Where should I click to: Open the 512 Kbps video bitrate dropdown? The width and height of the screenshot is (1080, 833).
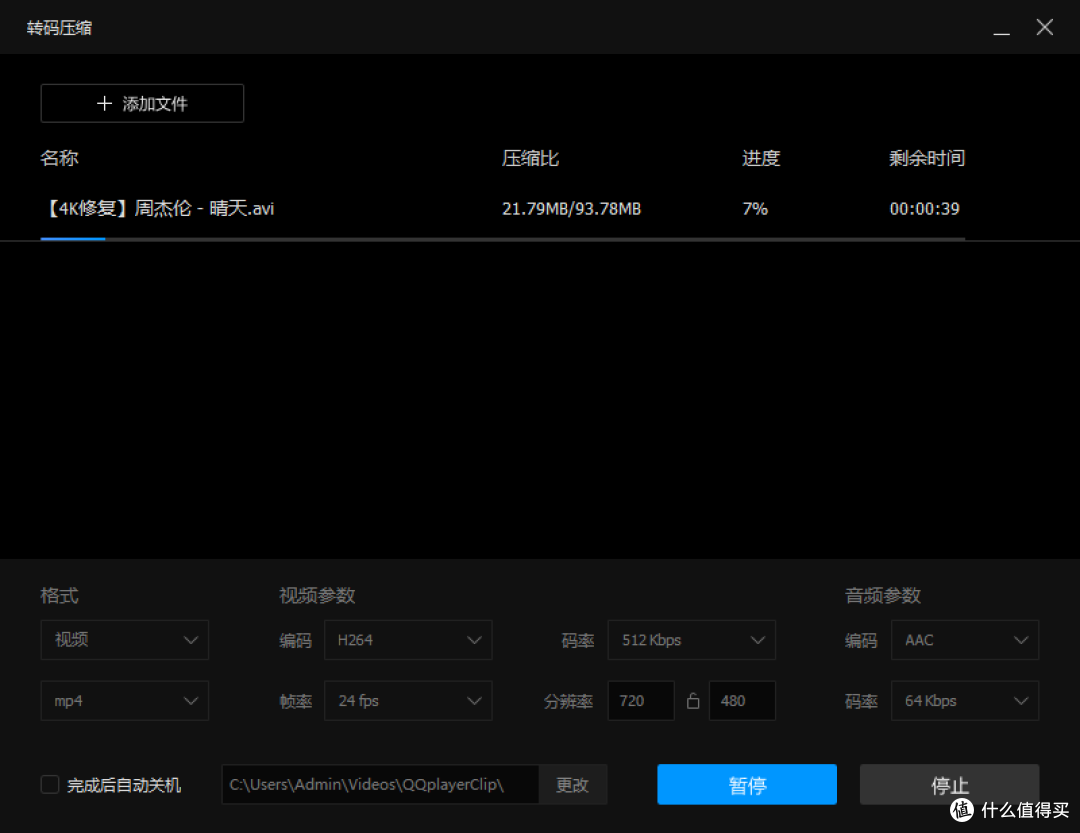click(692, 640)
